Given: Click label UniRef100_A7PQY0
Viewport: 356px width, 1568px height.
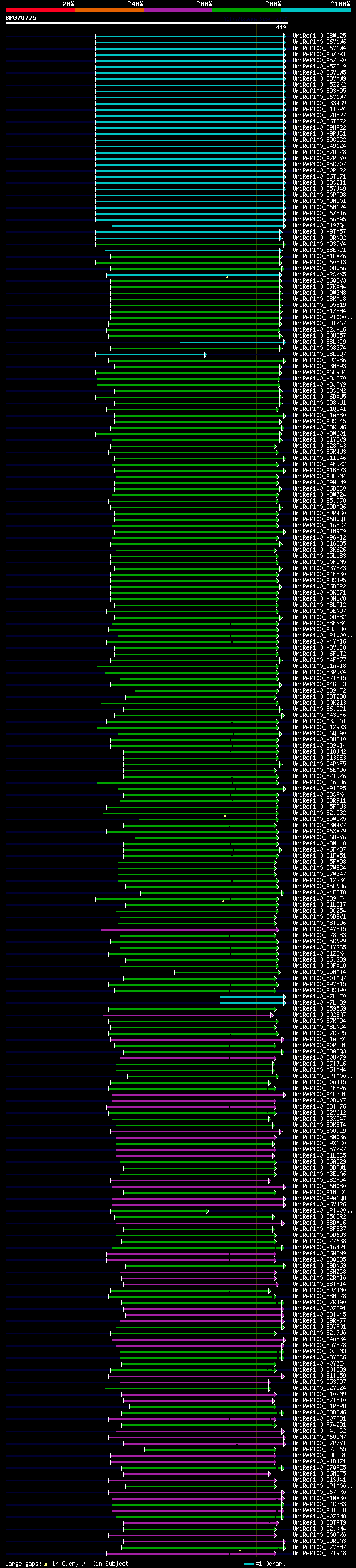Looking at the screenshot, I should pyautogui.click(x=319, y=159).
